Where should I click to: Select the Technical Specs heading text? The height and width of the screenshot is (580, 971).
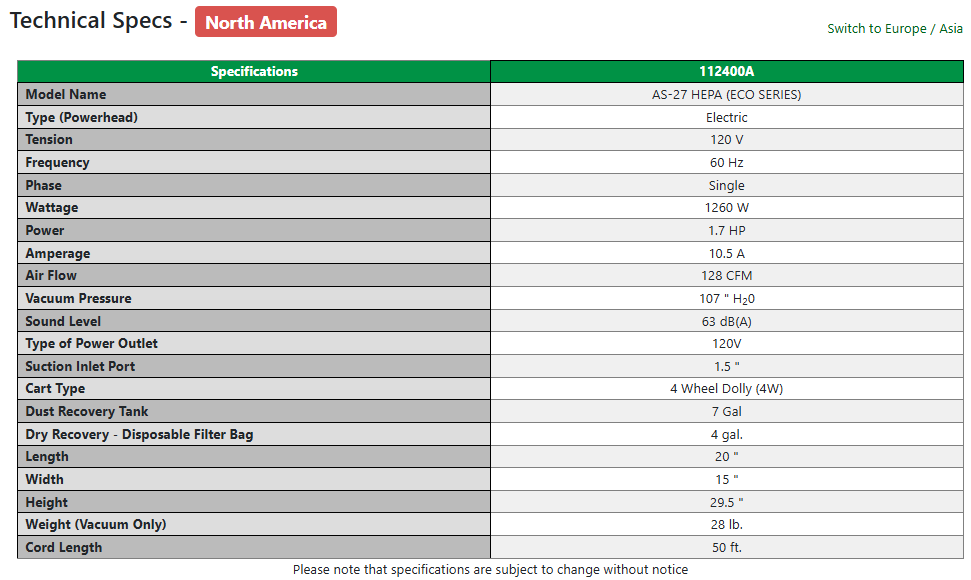90,21
